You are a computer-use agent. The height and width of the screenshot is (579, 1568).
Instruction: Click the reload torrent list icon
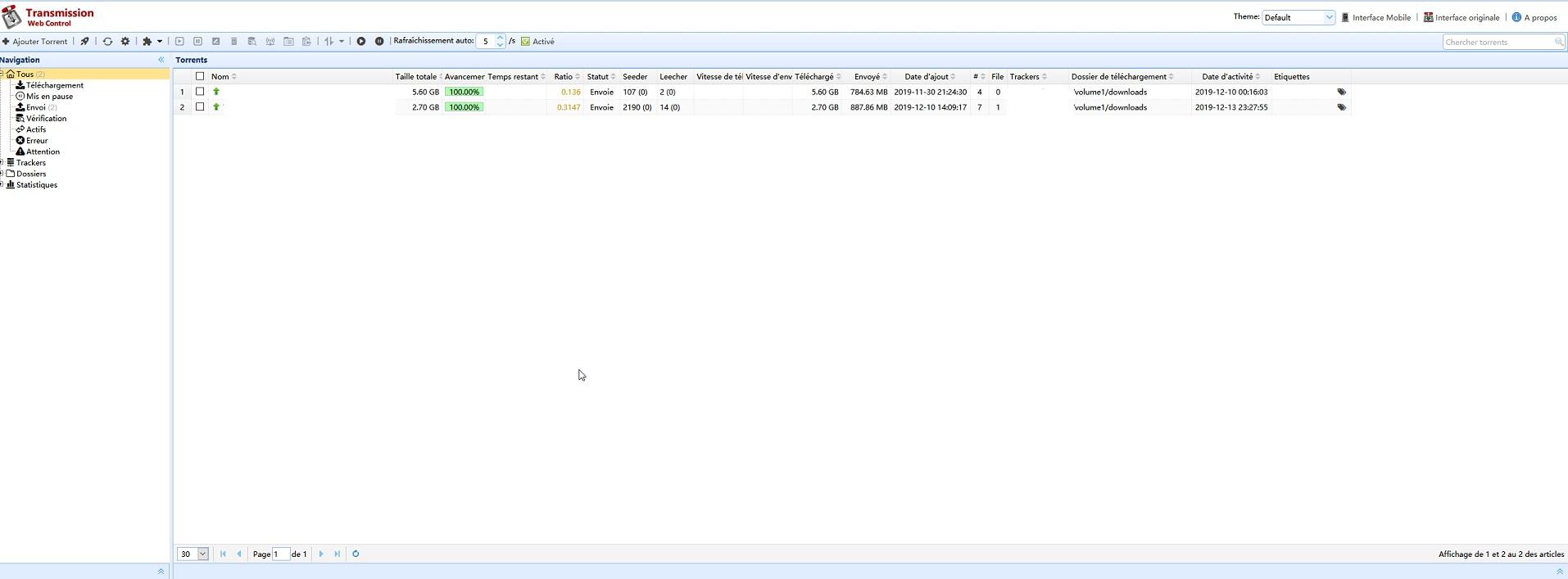click(107, 42)
